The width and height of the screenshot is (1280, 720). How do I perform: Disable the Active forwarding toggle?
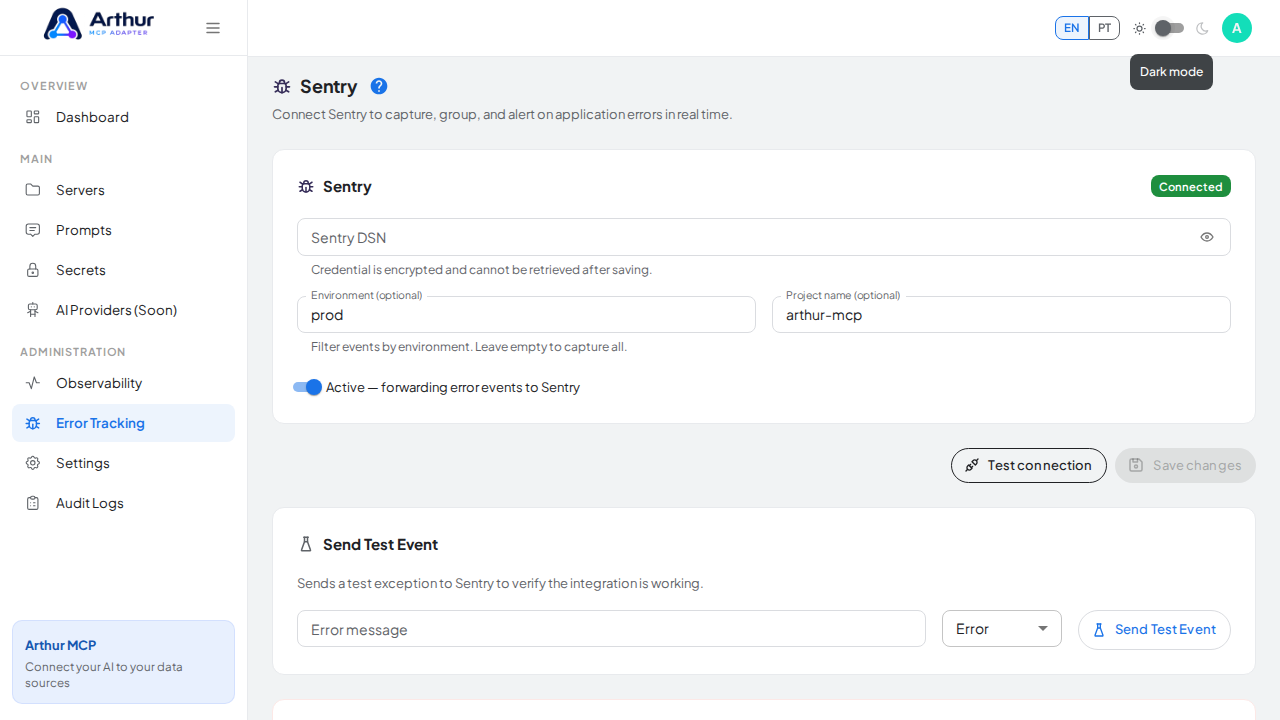point(308,387)
